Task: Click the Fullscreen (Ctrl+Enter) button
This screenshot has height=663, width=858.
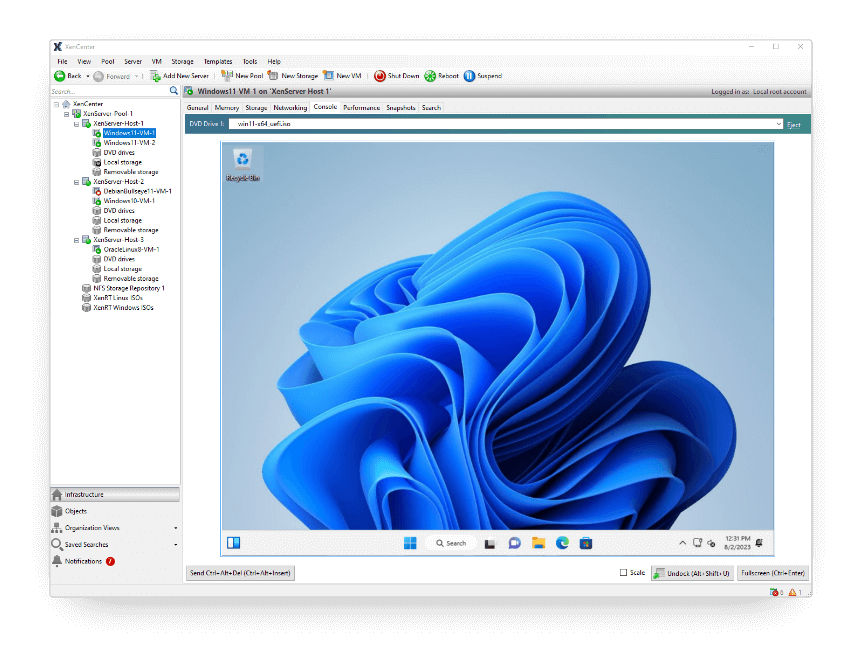Action: coord(773,573)
